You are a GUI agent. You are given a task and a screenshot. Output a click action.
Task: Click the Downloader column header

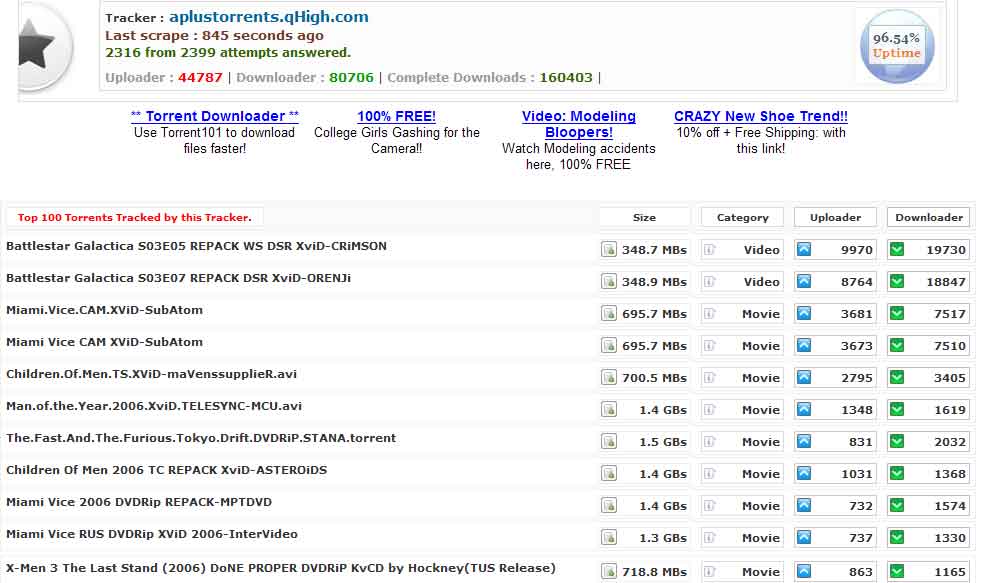pos(929,217)
